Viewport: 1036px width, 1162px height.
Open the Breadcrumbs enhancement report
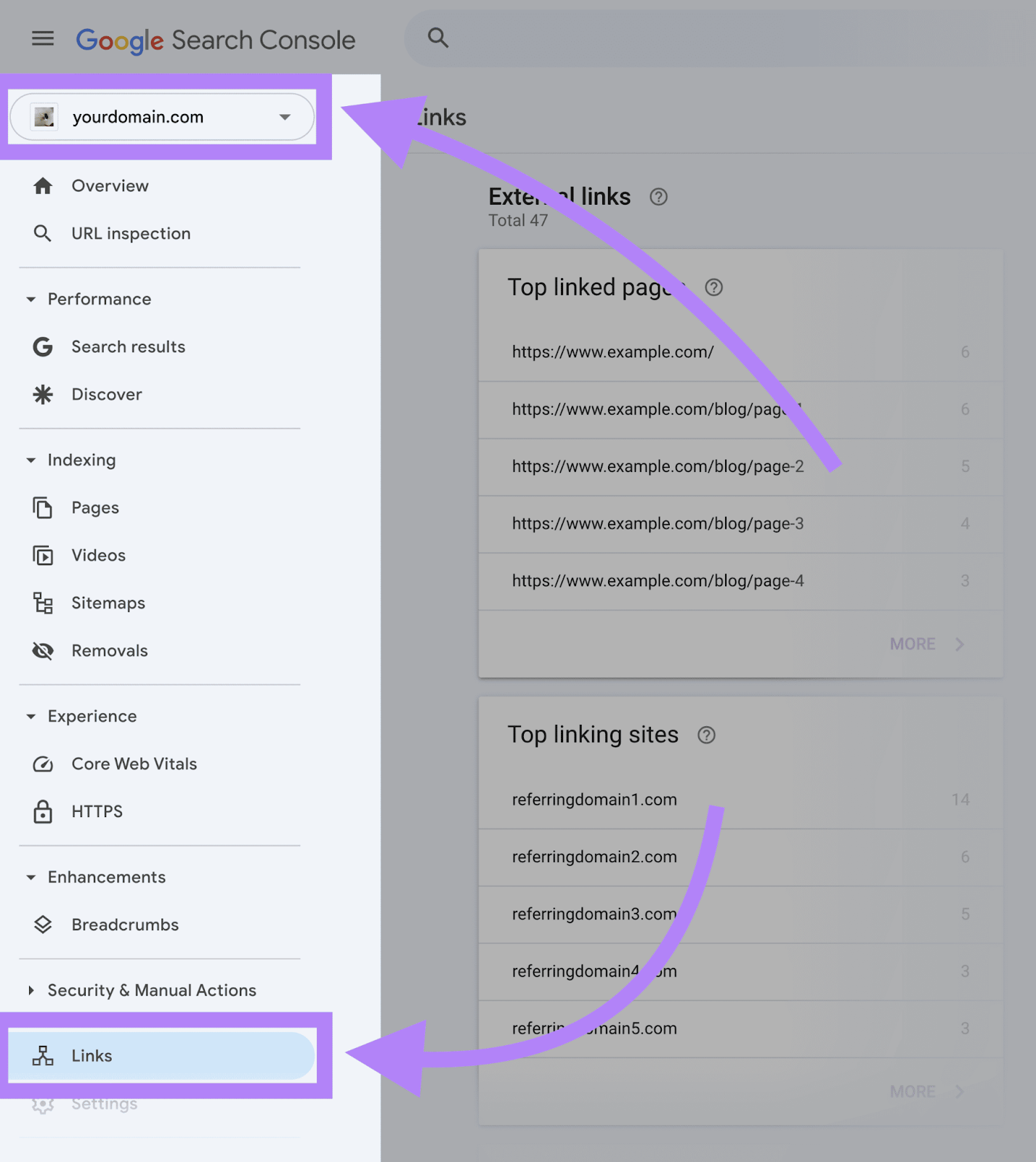124,925
